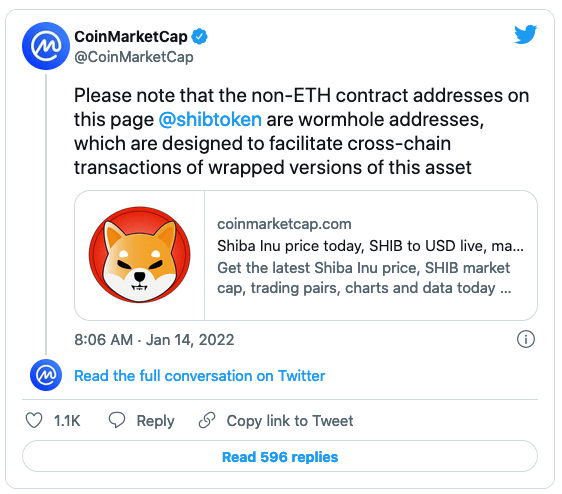Click the Twitter bird logo icon
The image size is (562, 494).
pyautogui.click(x=525, y=34)
